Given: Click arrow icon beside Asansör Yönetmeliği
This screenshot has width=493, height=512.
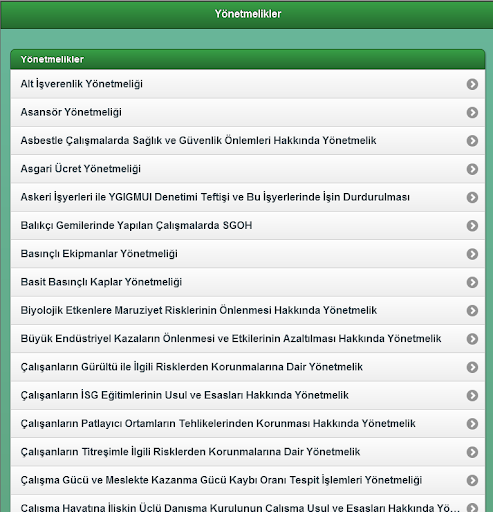Looking at the screenshot, I should coord(472,112).
